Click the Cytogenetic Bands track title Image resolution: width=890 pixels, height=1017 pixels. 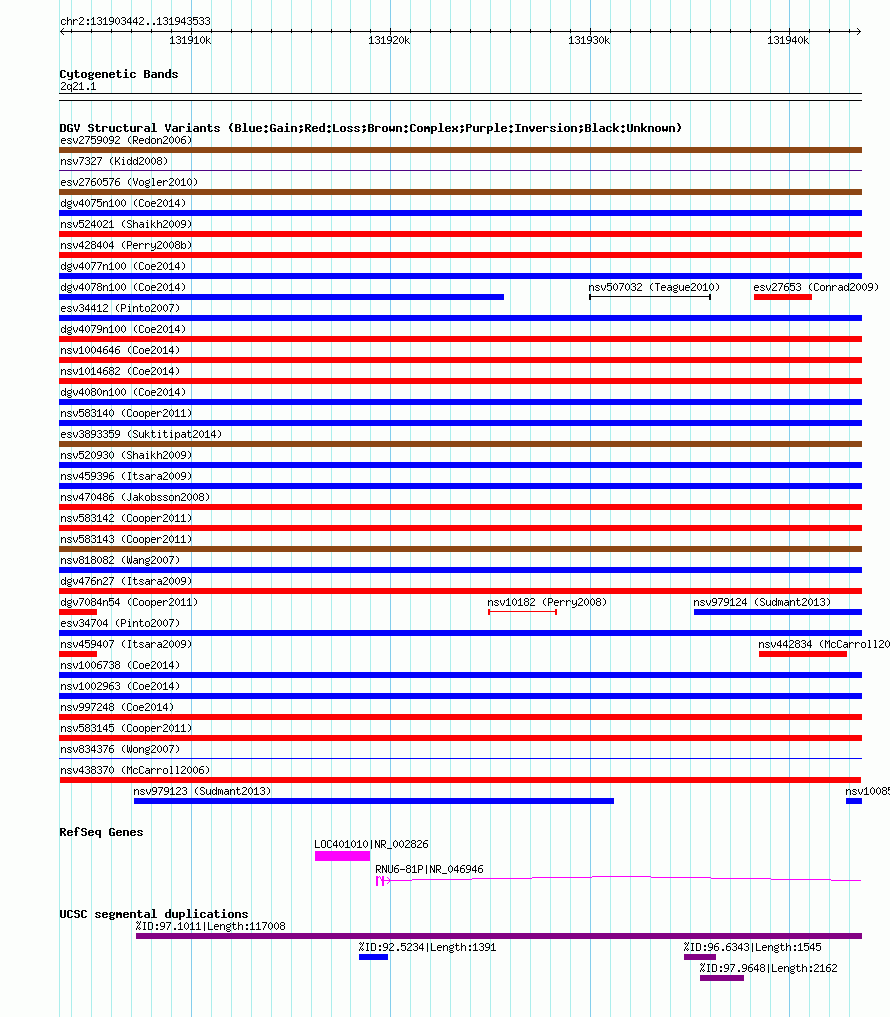pos(119,74)
